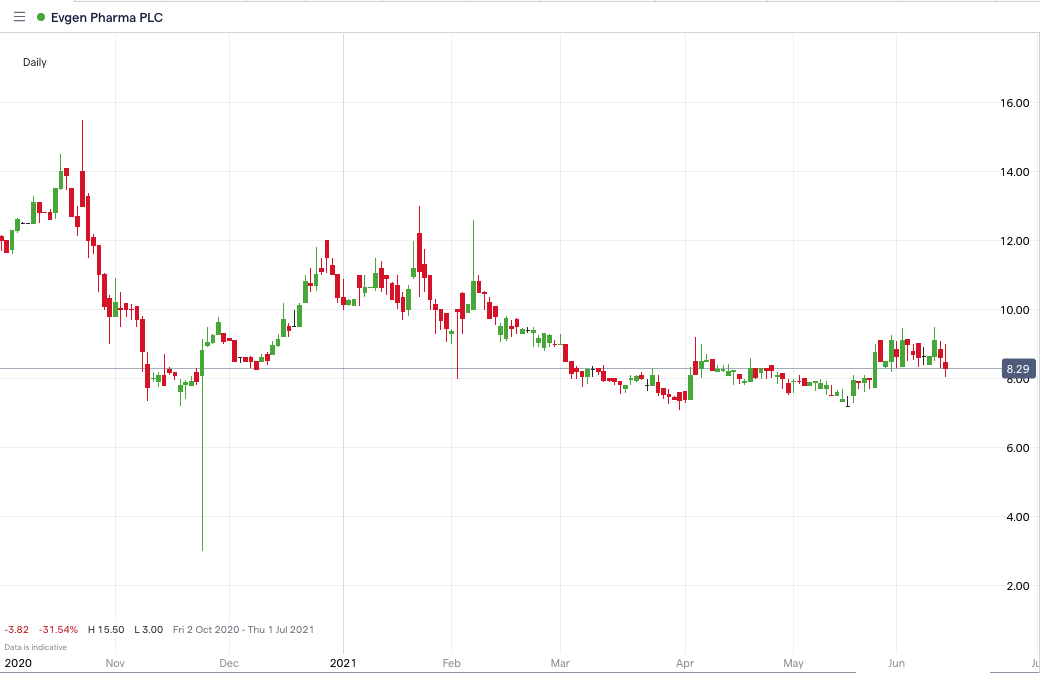
Task: Select the Evgen Pharma PLC chart title
Action: tap(108, 17)
